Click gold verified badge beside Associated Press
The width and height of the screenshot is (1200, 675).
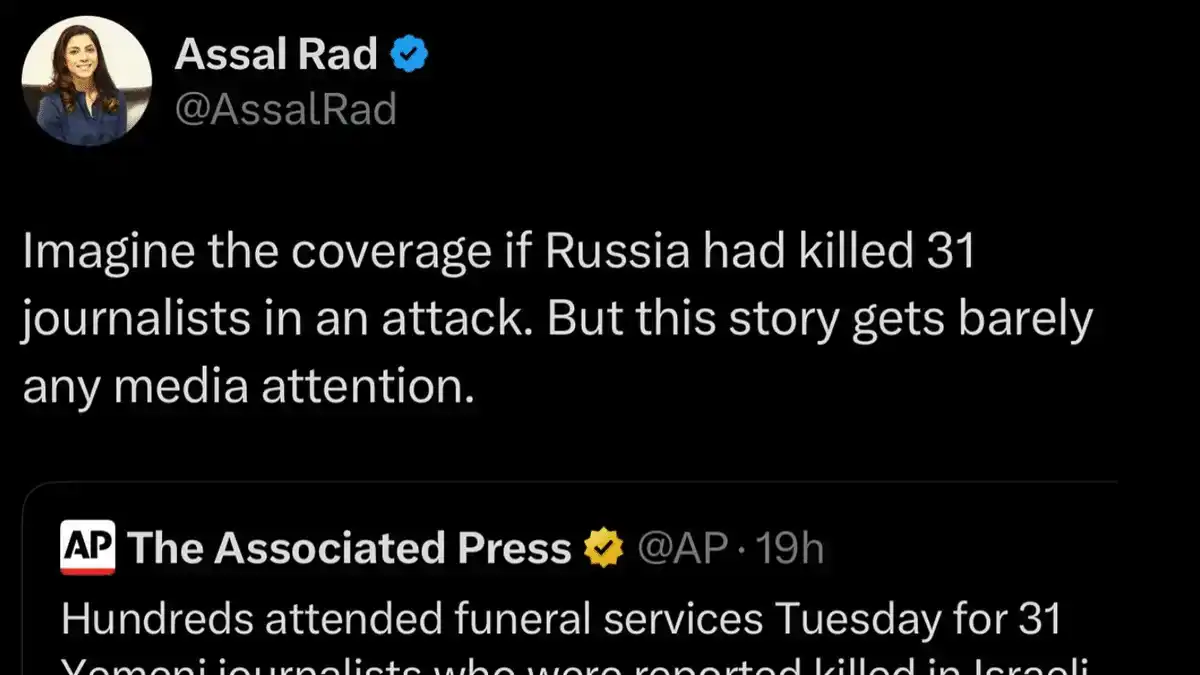tap(602, 548)
